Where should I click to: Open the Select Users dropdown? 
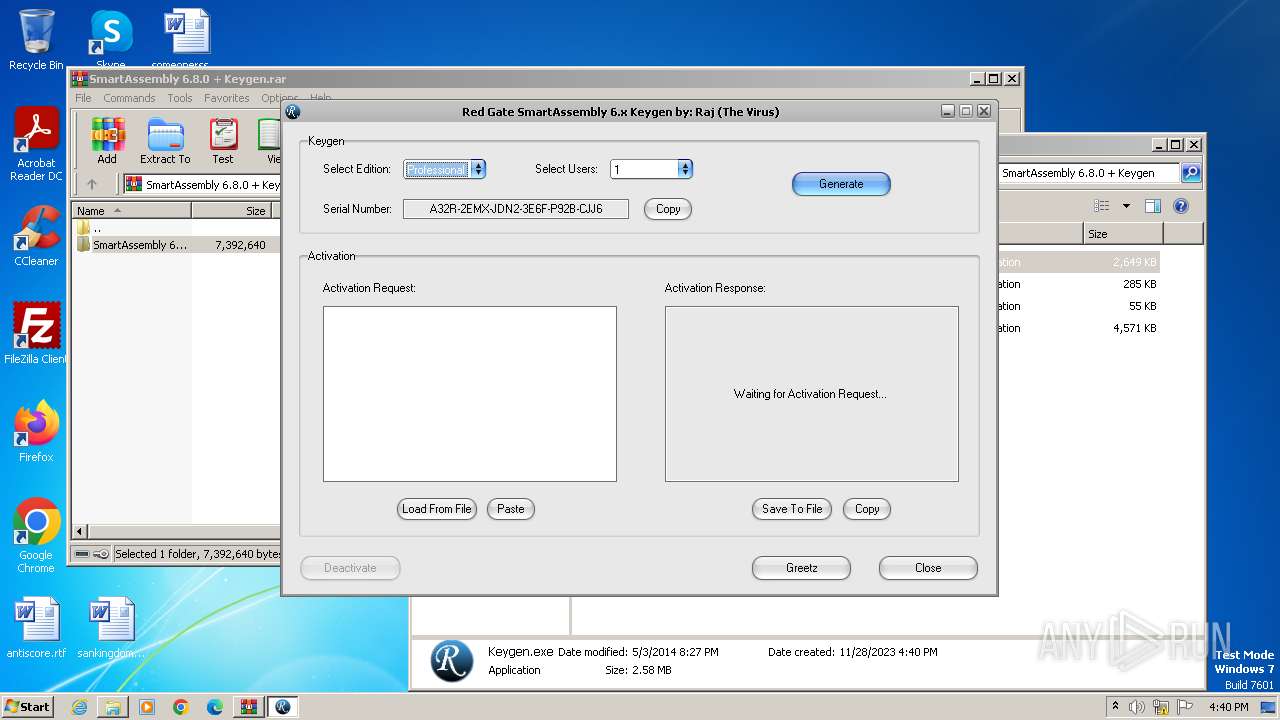click(685, 169)
